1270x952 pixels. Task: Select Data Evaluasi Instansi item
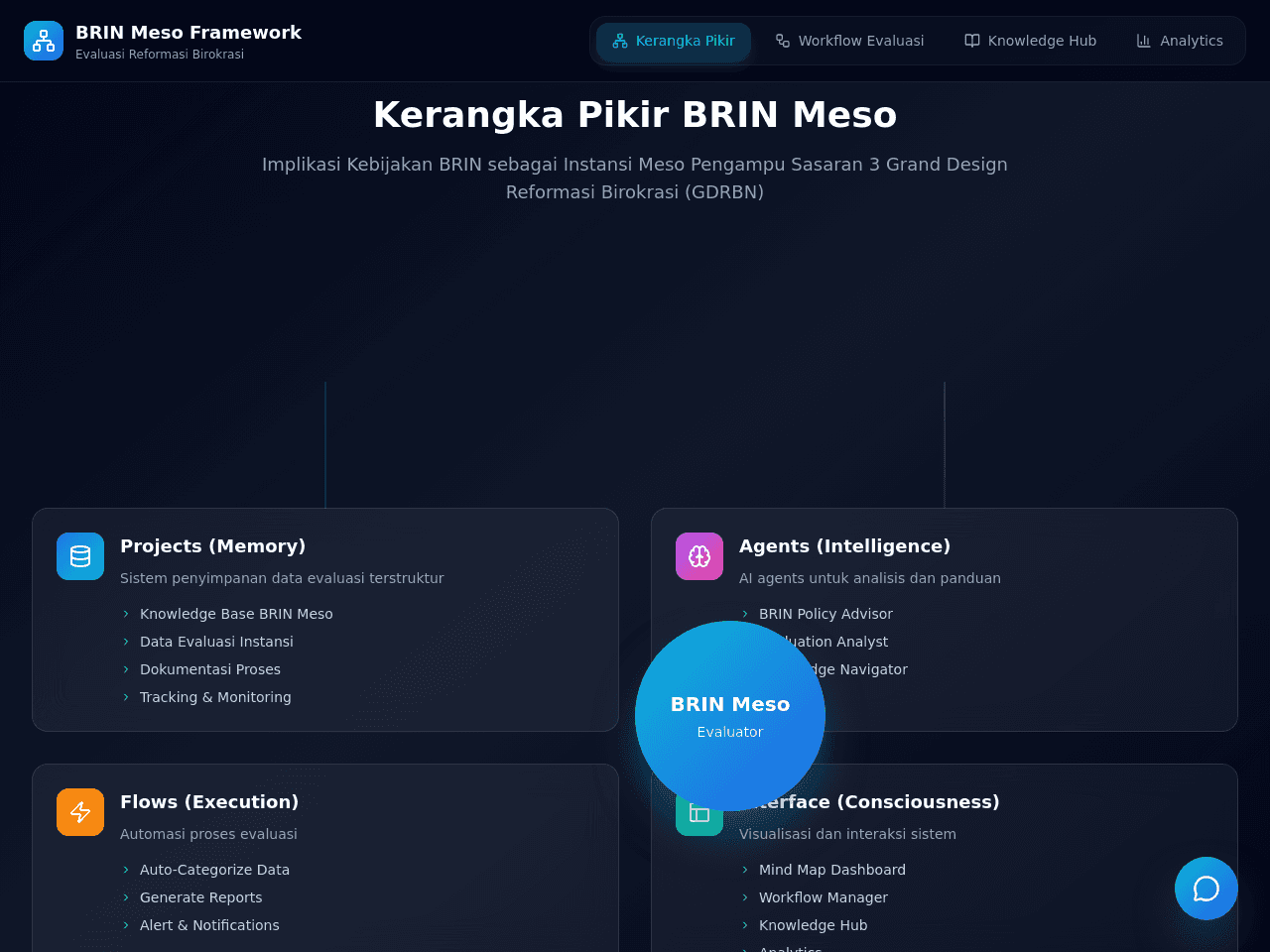pyautogui.click(x=216, y=642)
